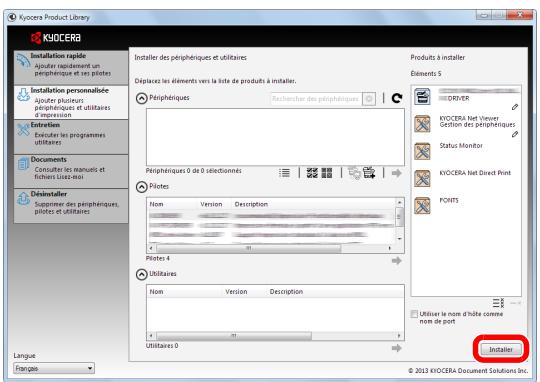Click the Utilitaires horizontal scrollbar thumb
This screenshot has width=540, height=382.
[234, 335]
